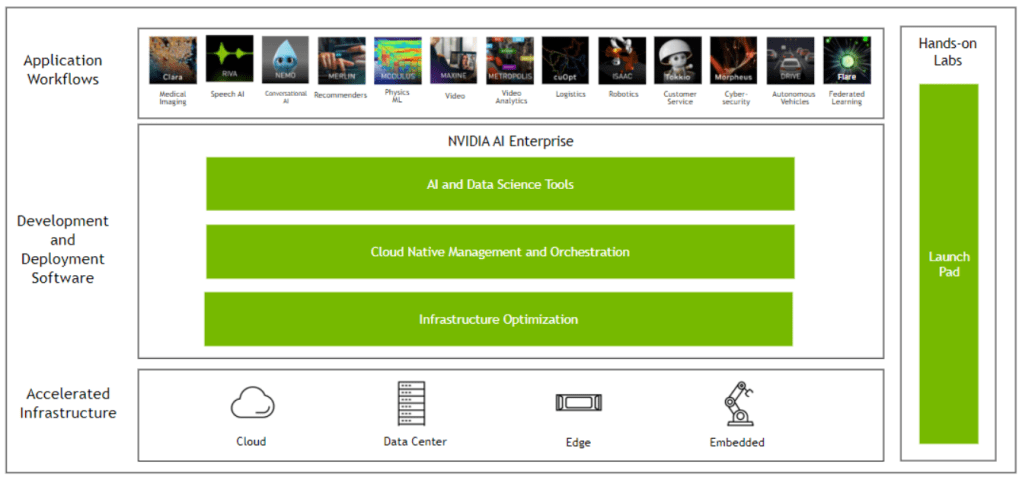
Task: Select the Morpheus Cybersecurity tile
Action: (x=734, y=60)
